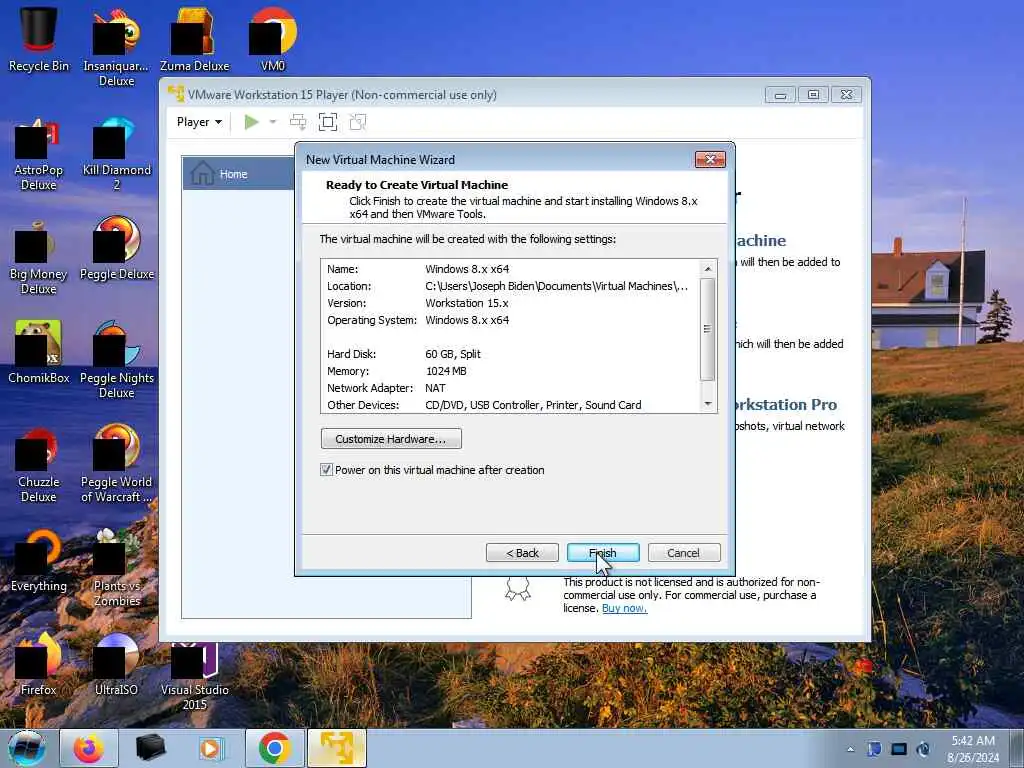
Task: Click the Memory 1024 MB value
Action: pyautogui.click(x=446, y=371)
